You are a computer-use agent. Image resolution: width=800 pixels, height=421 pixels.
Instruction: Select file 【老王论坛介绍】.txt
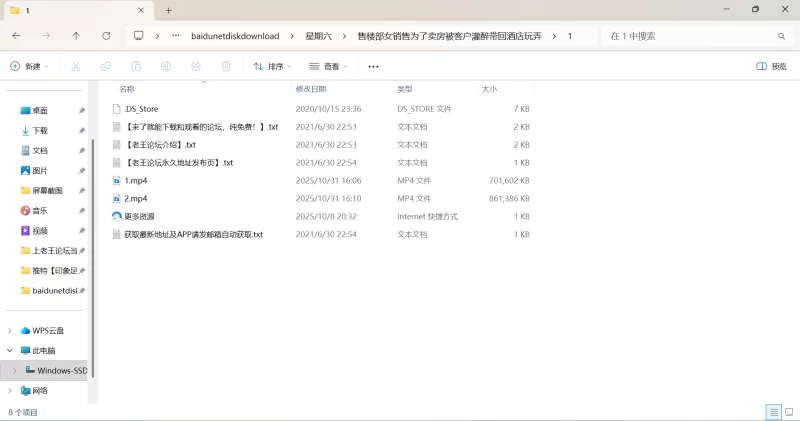pos(160,145)
